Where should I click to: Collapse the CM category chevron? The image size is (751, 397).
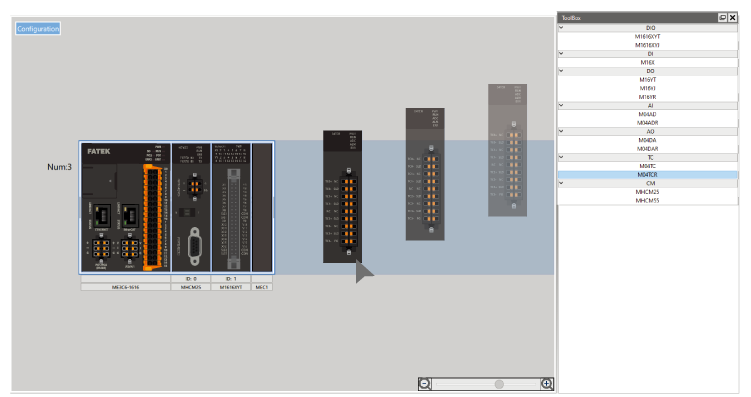pos(561,183)
